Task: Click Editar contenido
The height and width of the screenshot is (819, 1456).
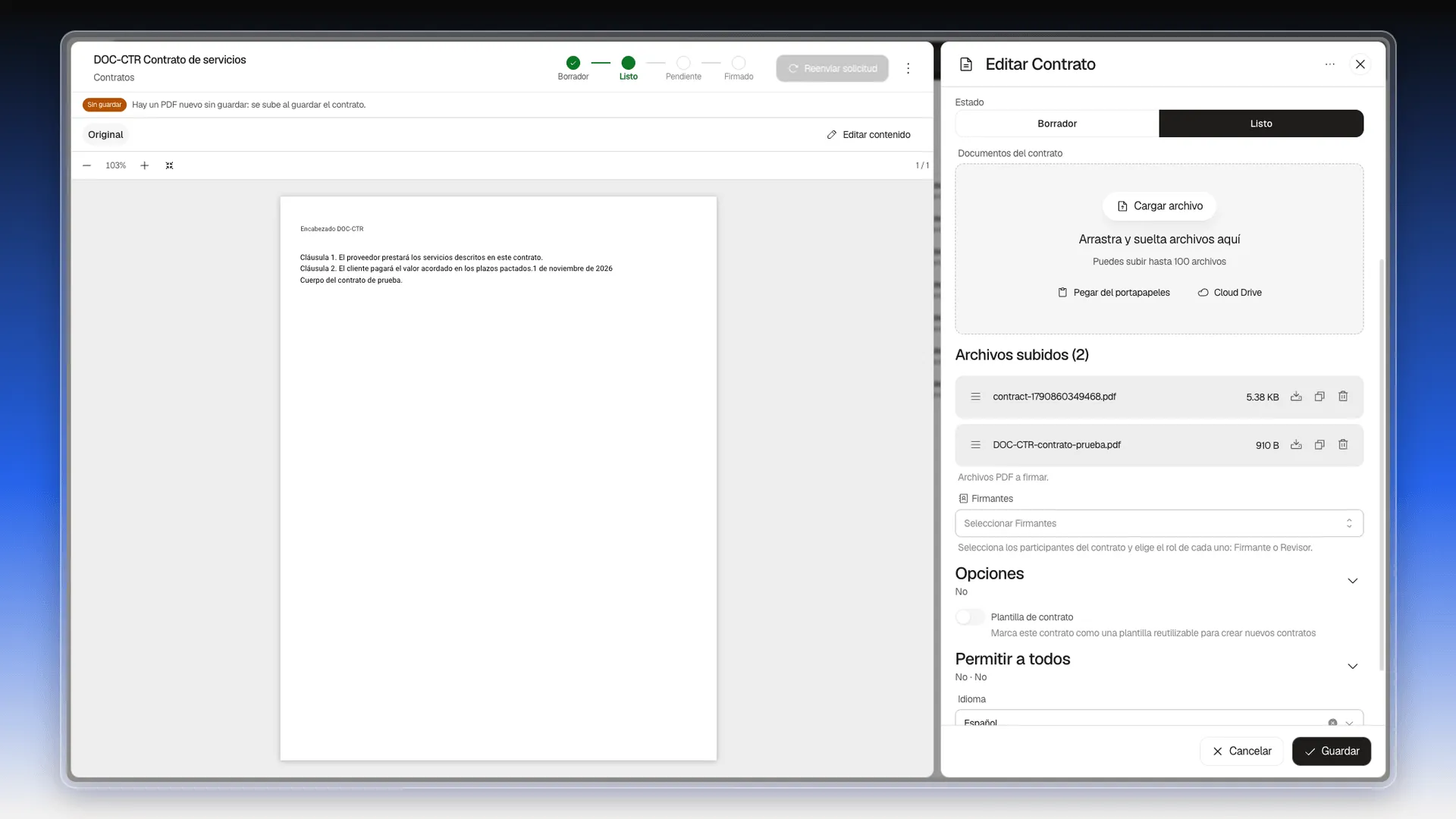Action: [x=868, y=134]
